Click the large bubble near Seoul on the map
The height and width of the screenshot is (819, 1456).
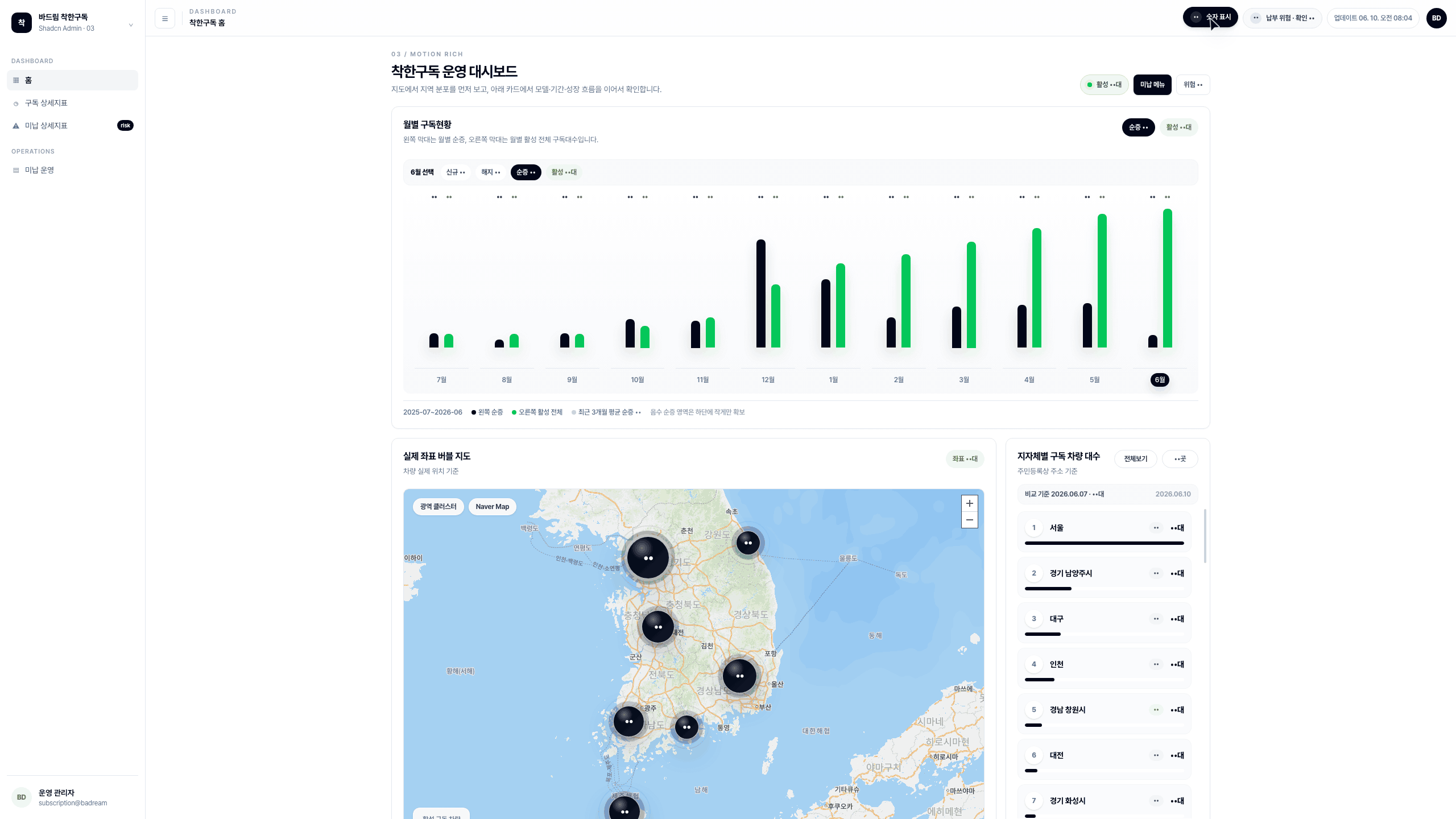tap(648, 558)
